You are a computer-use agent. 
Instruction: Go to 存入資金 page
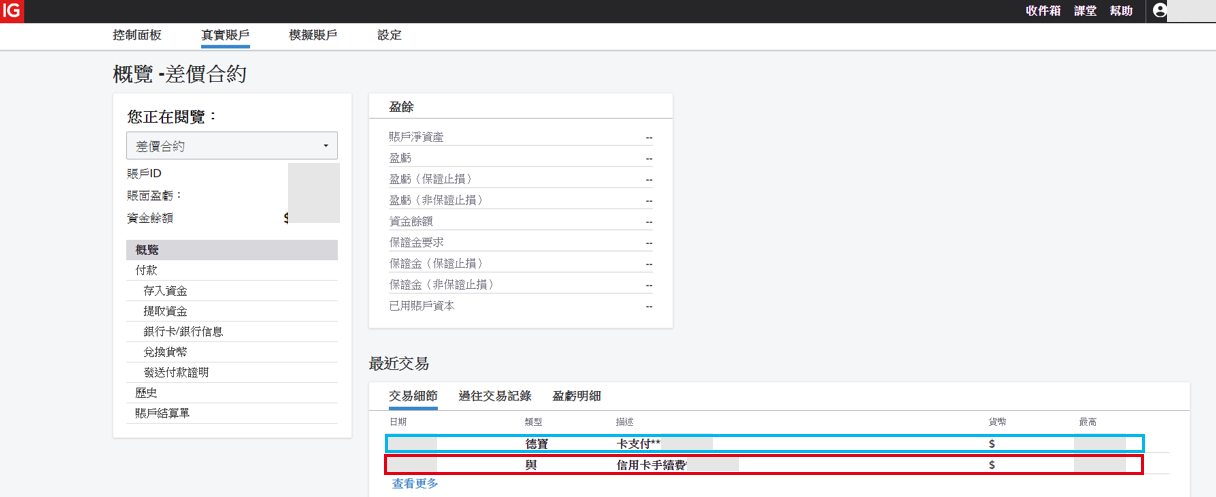coord(165,291)
